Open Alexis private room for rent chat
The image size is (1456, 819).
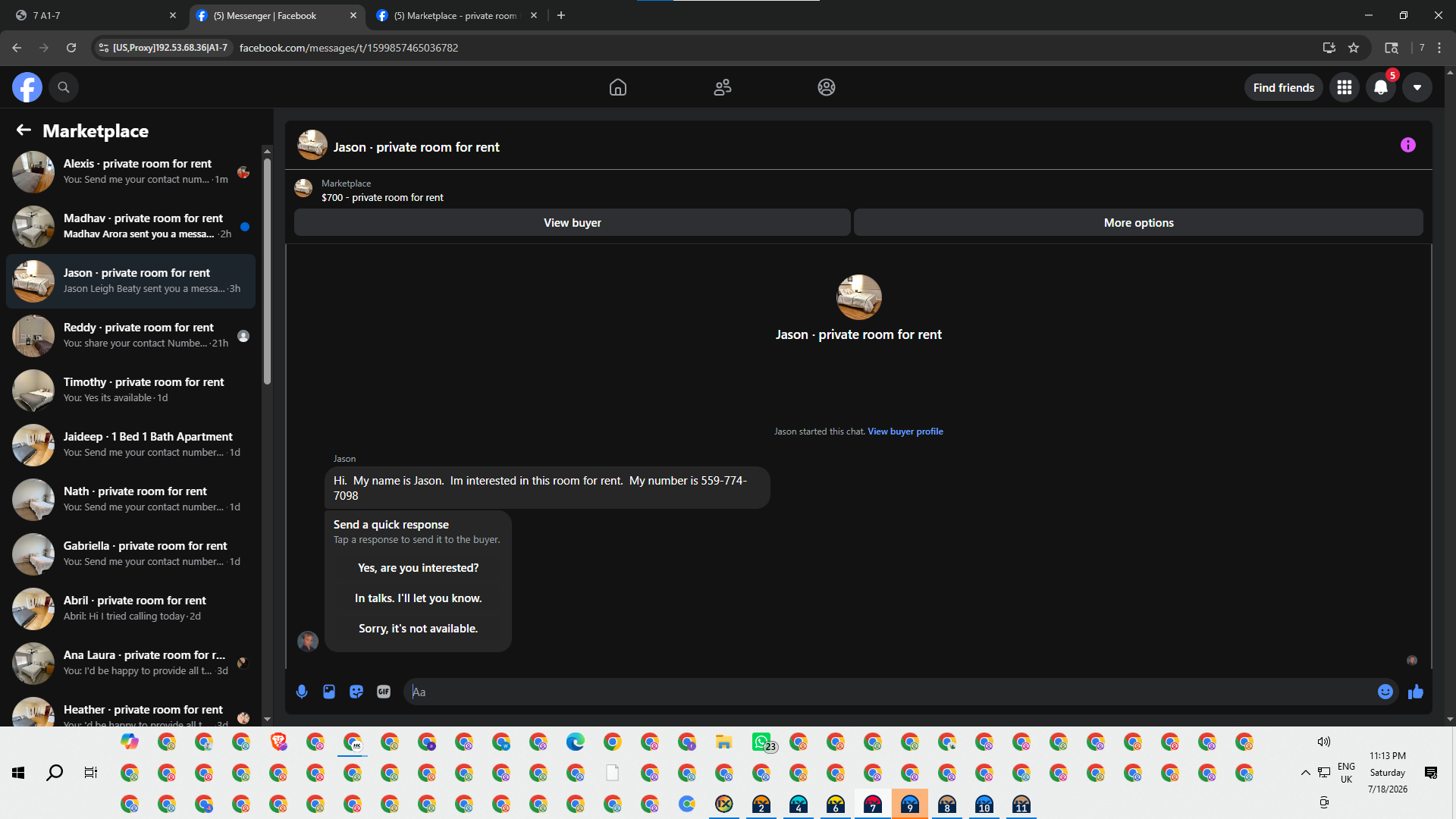tap(130, 172)
